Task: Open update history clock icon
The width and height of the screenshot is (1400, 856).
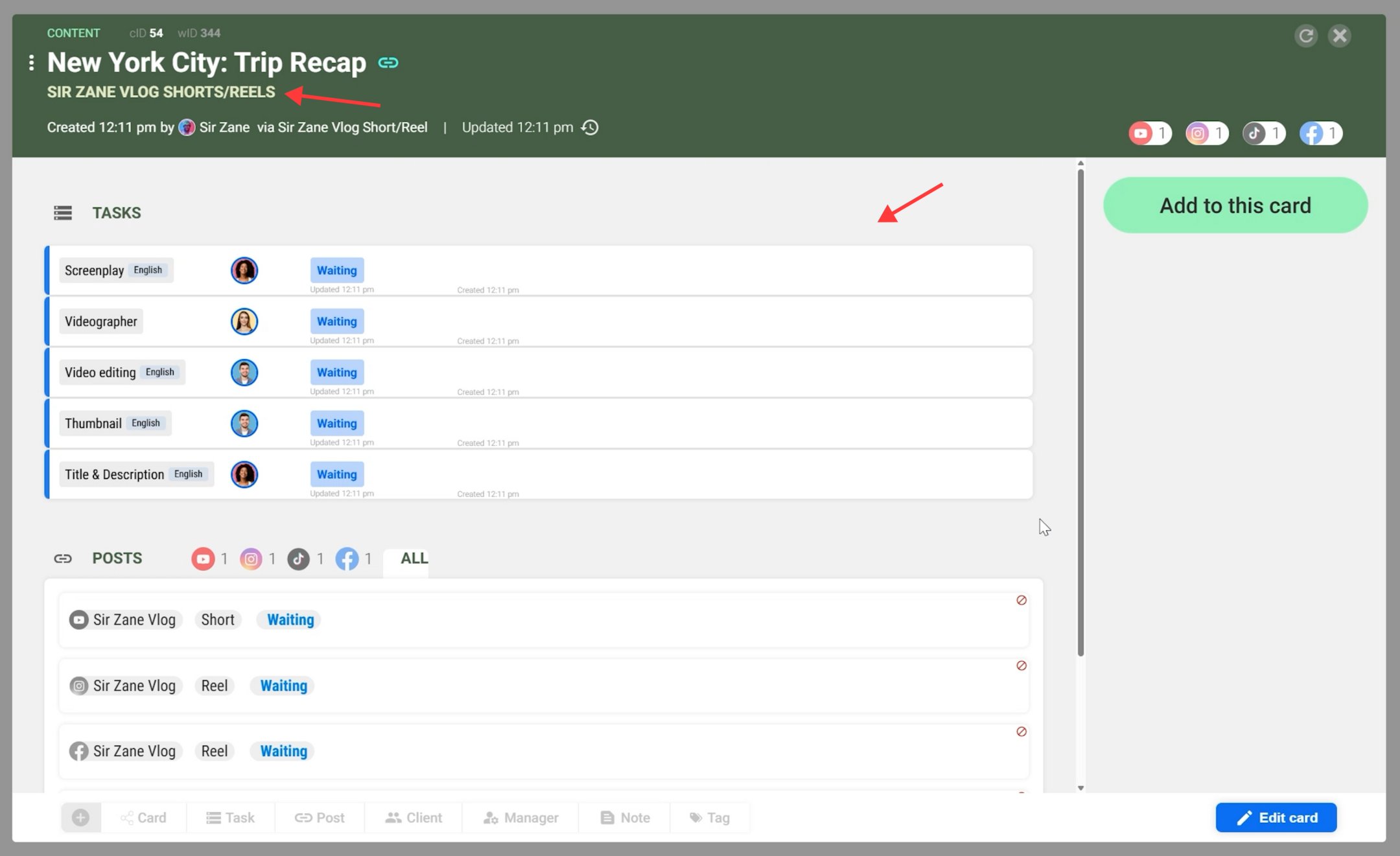Action: (x=590, y=128)
